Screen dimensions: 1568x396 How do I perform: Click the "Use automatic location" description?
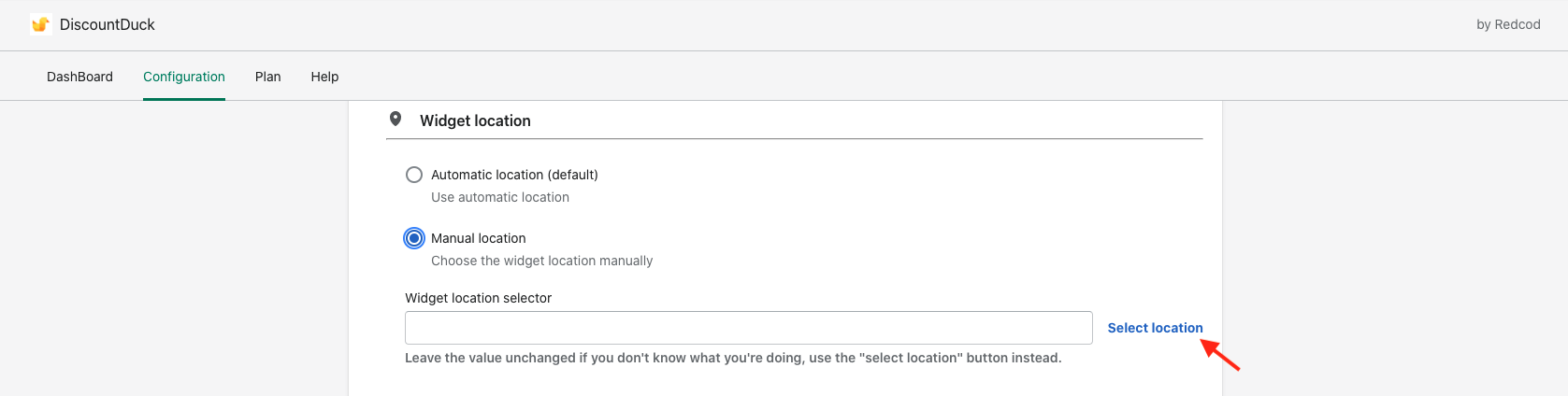point(500,197)
